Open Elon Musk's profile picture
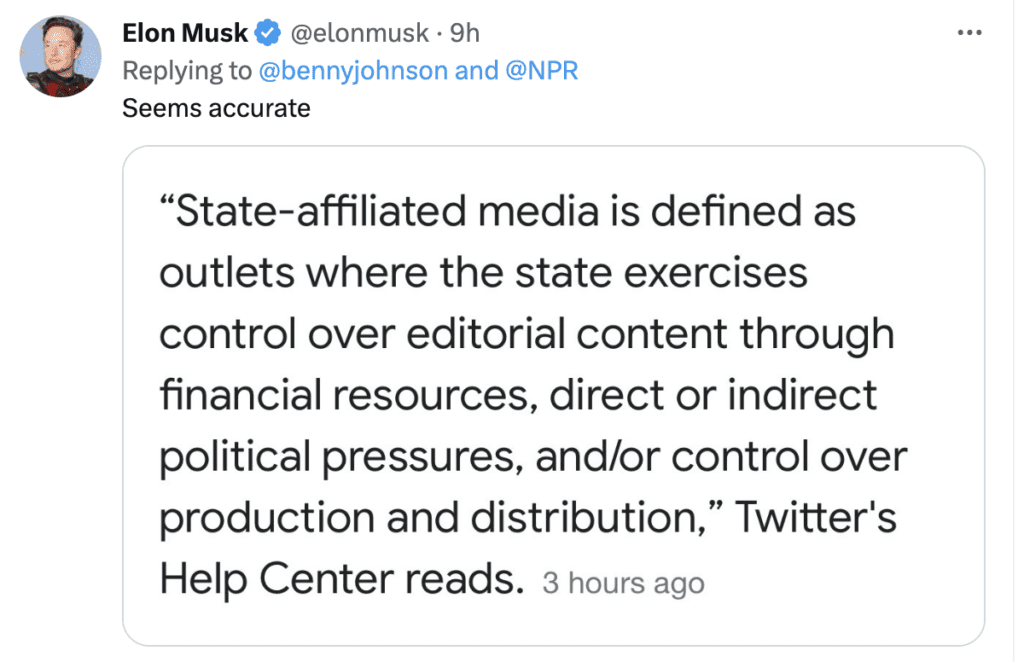Screen dimensions: 1024x662 click(61, 56)
